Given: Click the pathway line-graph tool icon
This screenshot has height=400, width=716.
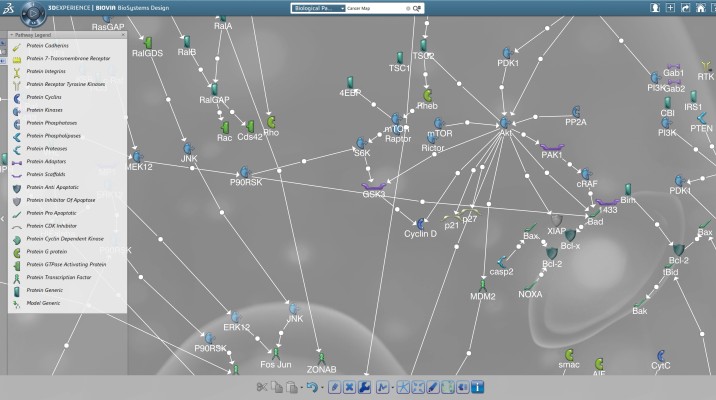Looking at the screenshot, I should (382, 387).
